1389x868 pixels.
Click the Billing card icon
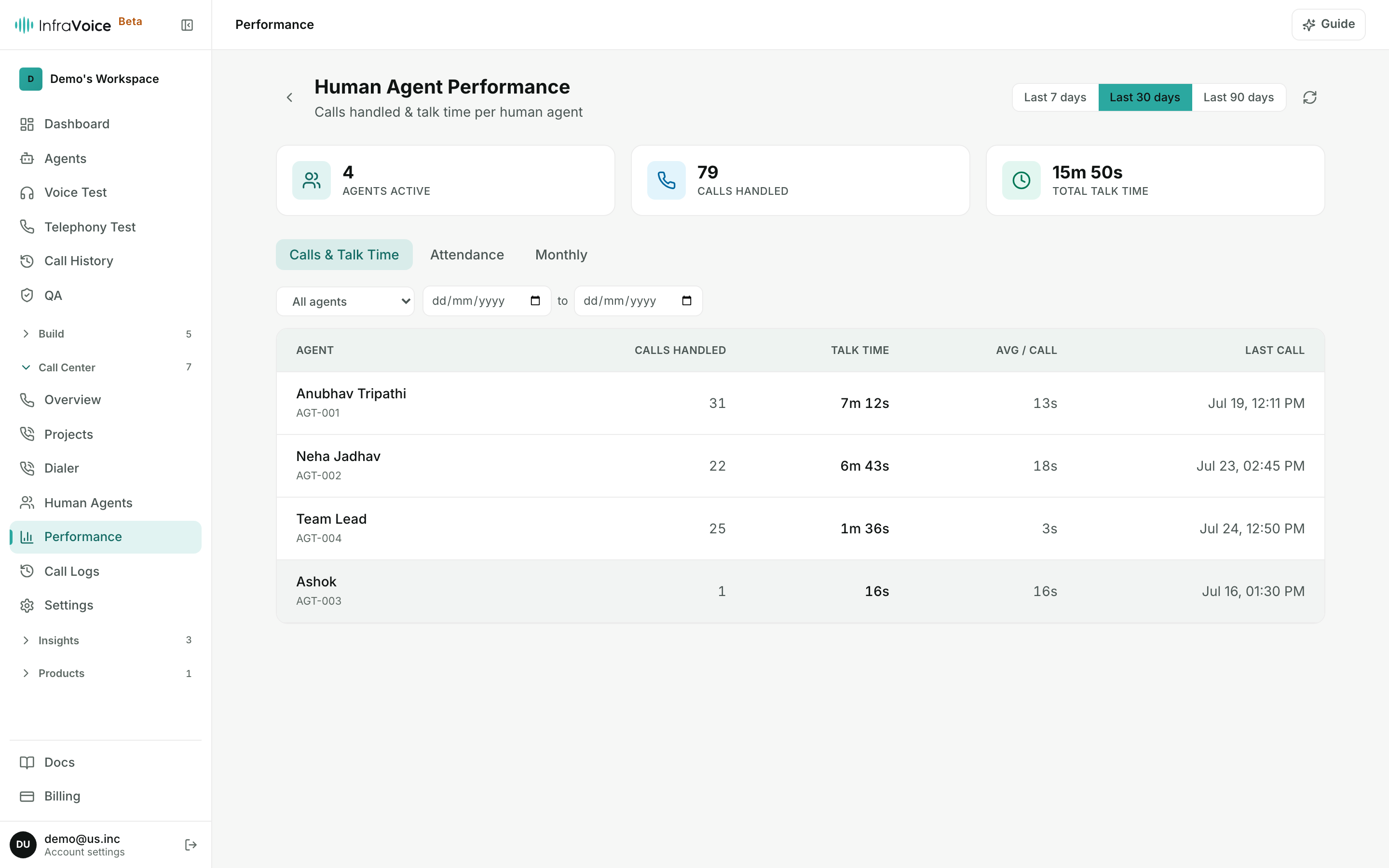click(27, 796)
